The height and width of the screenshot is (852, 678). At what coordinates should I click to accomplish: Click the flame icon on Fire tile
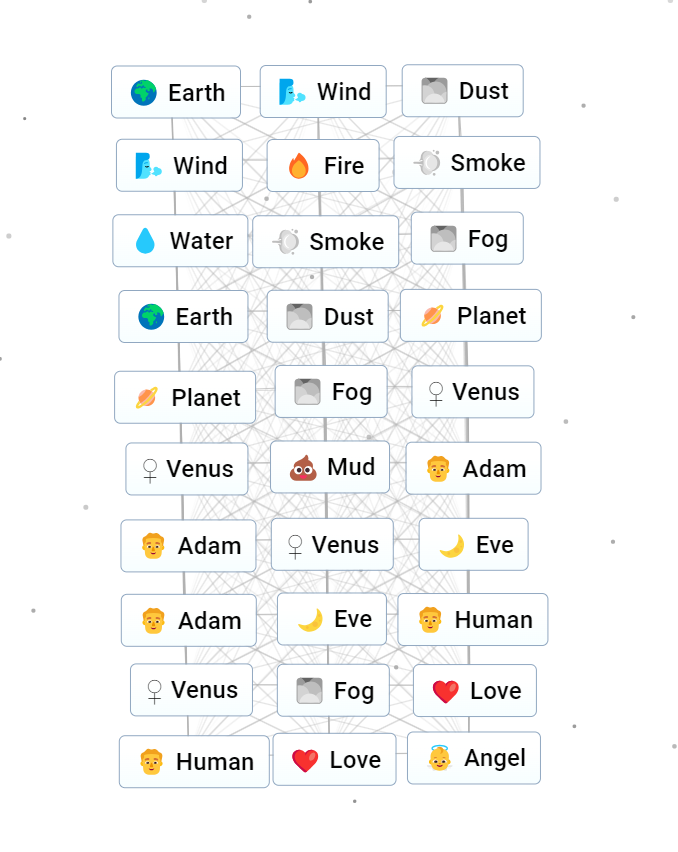[298, 166]
